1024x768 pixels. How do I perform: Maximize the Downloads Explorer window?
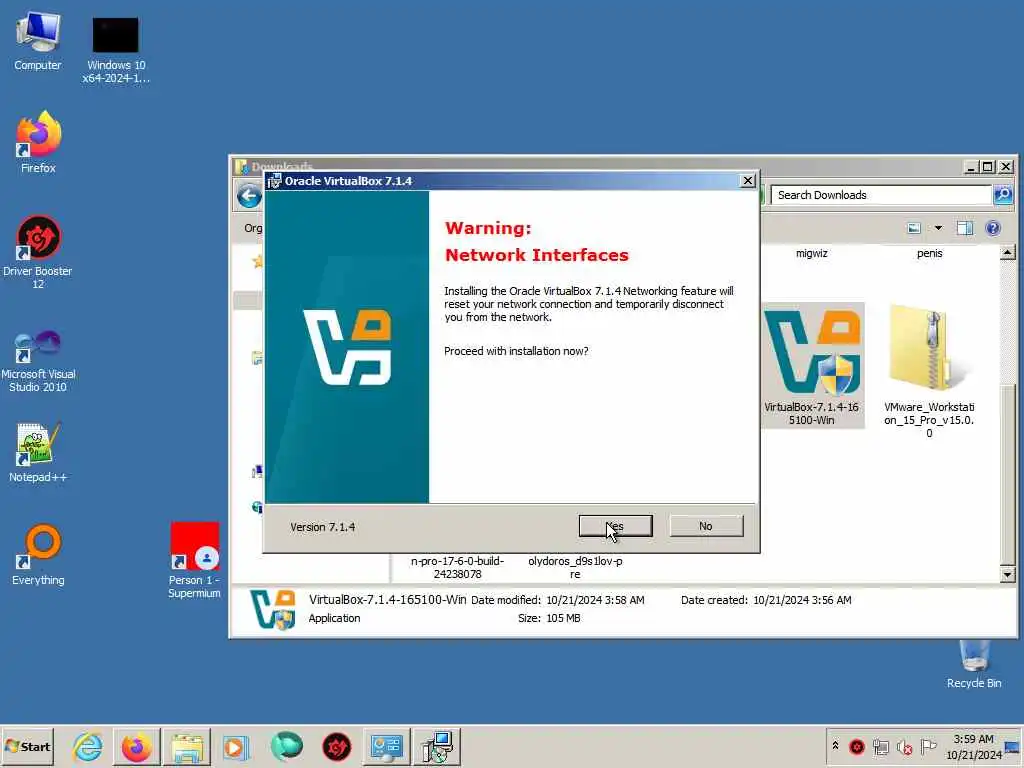988,167
